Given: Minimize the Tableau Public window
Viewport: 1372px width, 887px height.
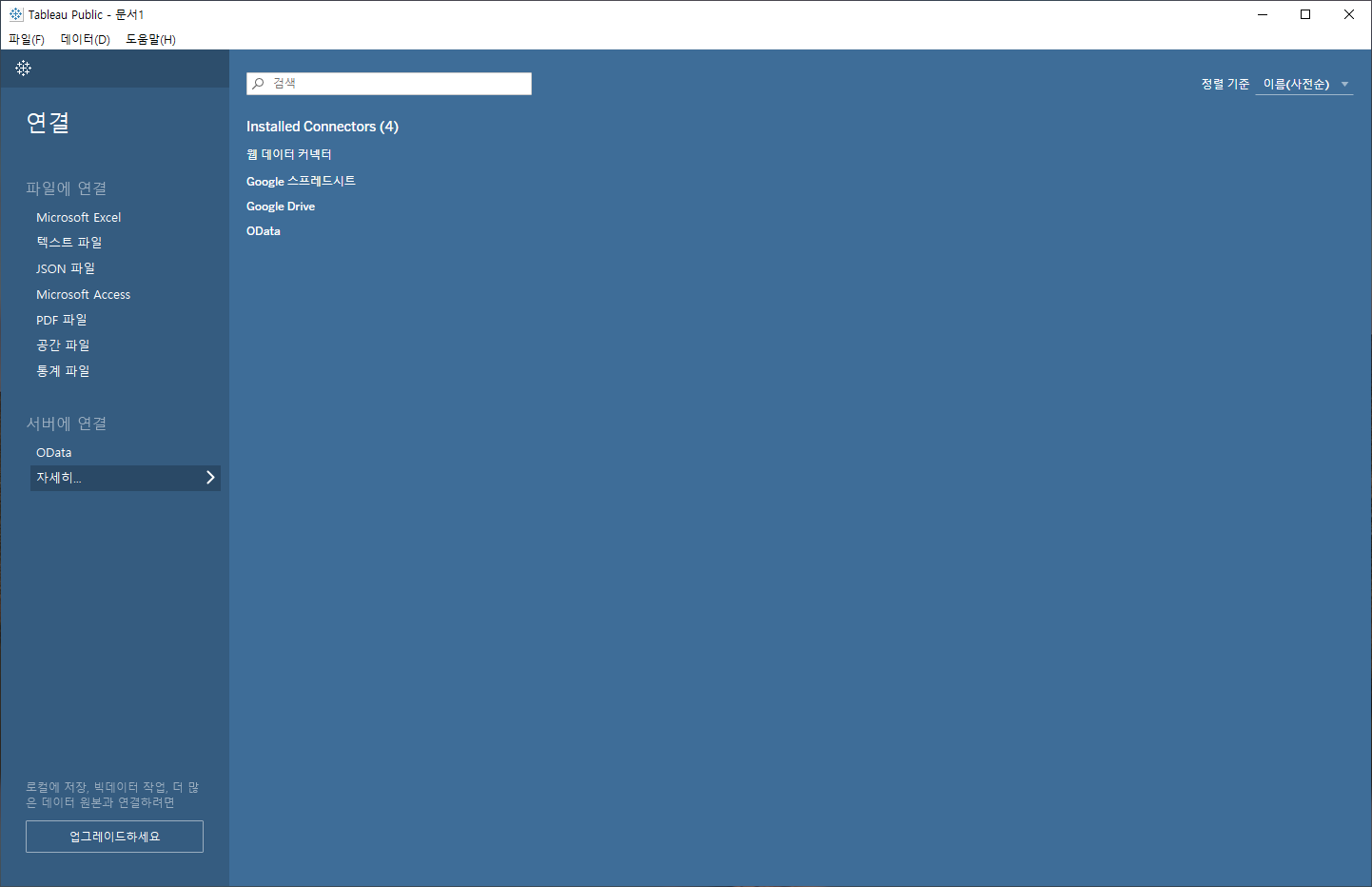Looking at the screenshot, I should point(1263,14).
